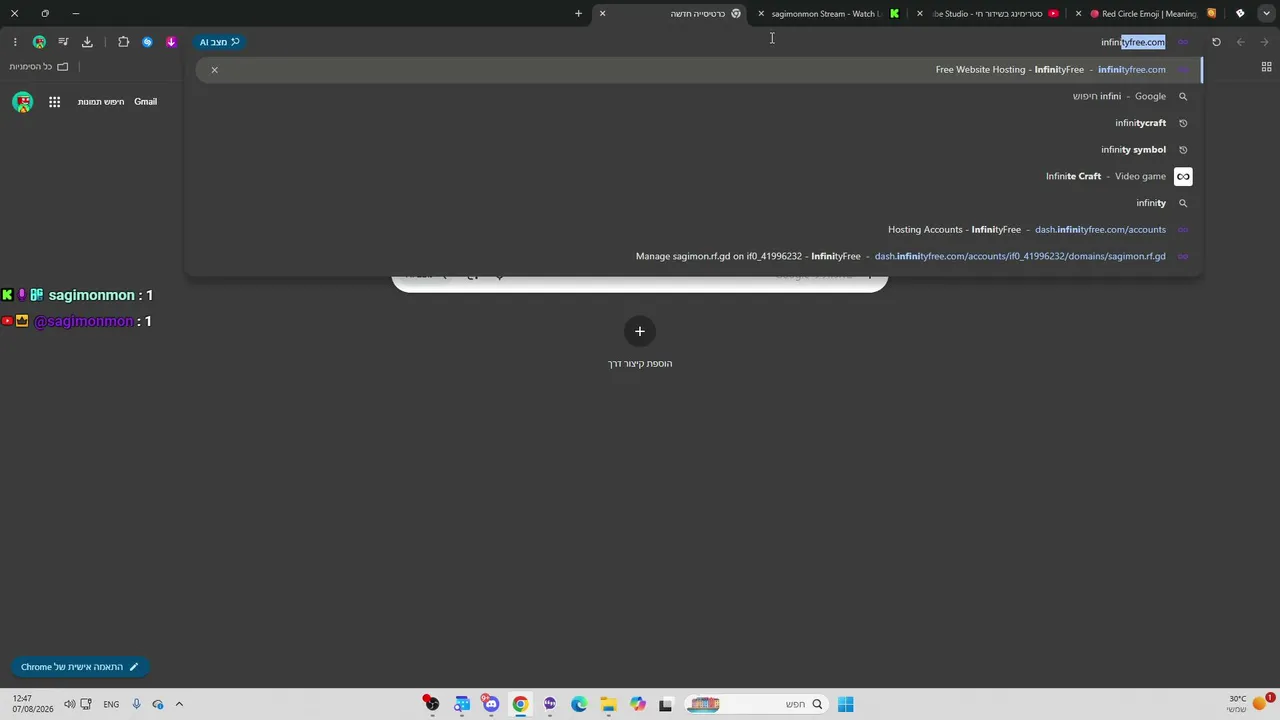Click the AI mode button

[219, 42]
